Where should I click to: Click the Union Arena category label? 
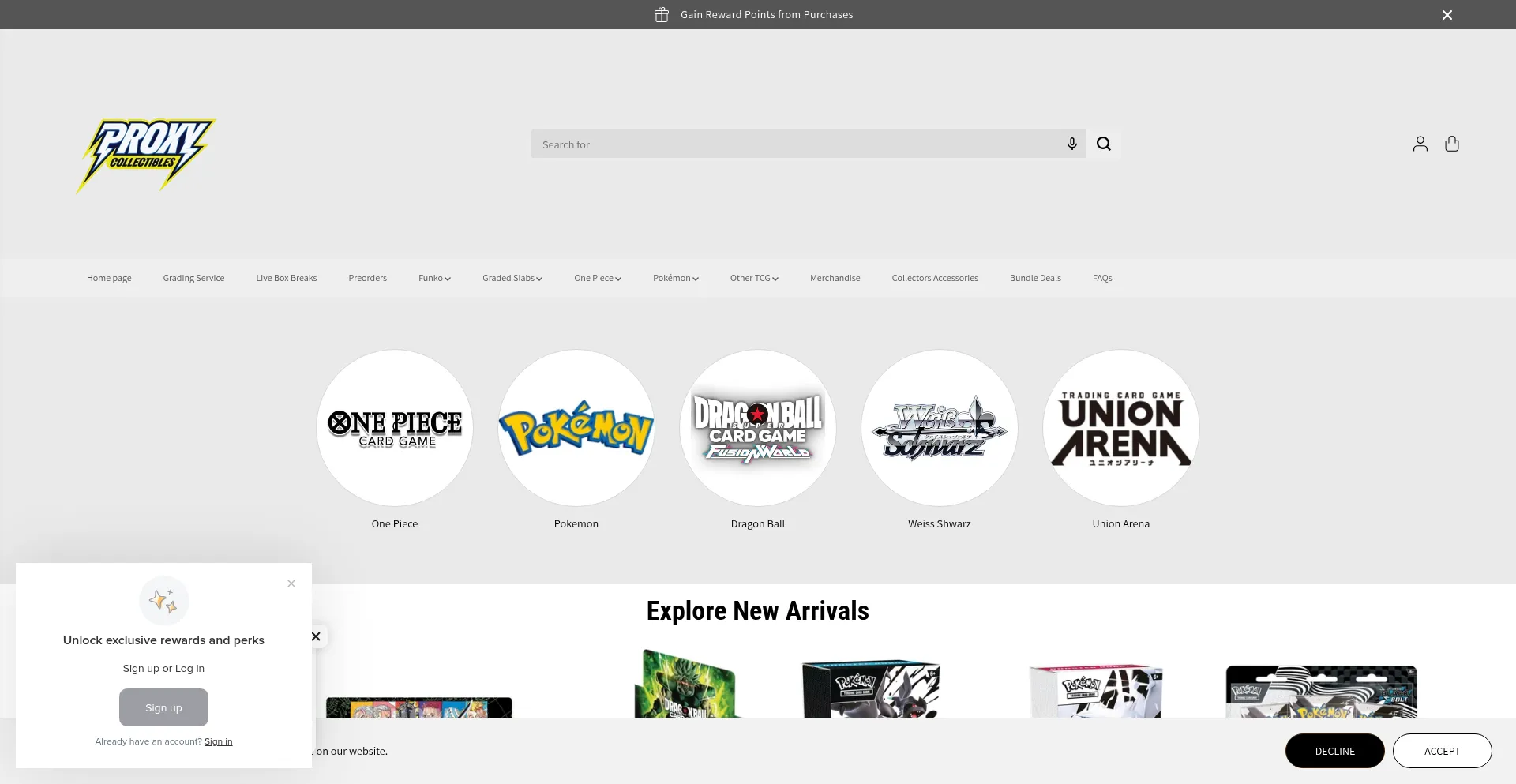[1121, 523]
